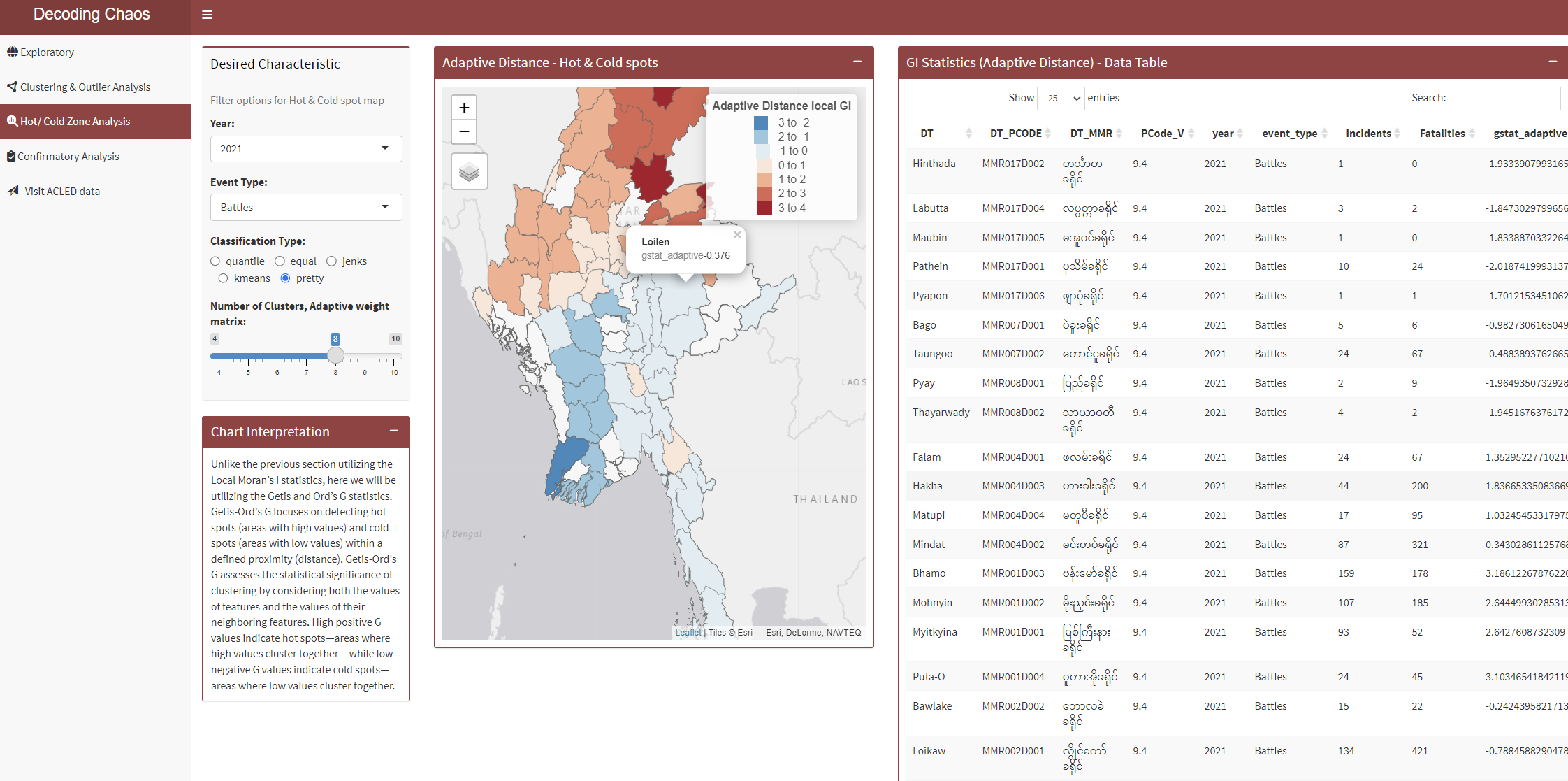Open the Event Type dropdown
This screenshot has width=1568, height=781.
point(305,208)
